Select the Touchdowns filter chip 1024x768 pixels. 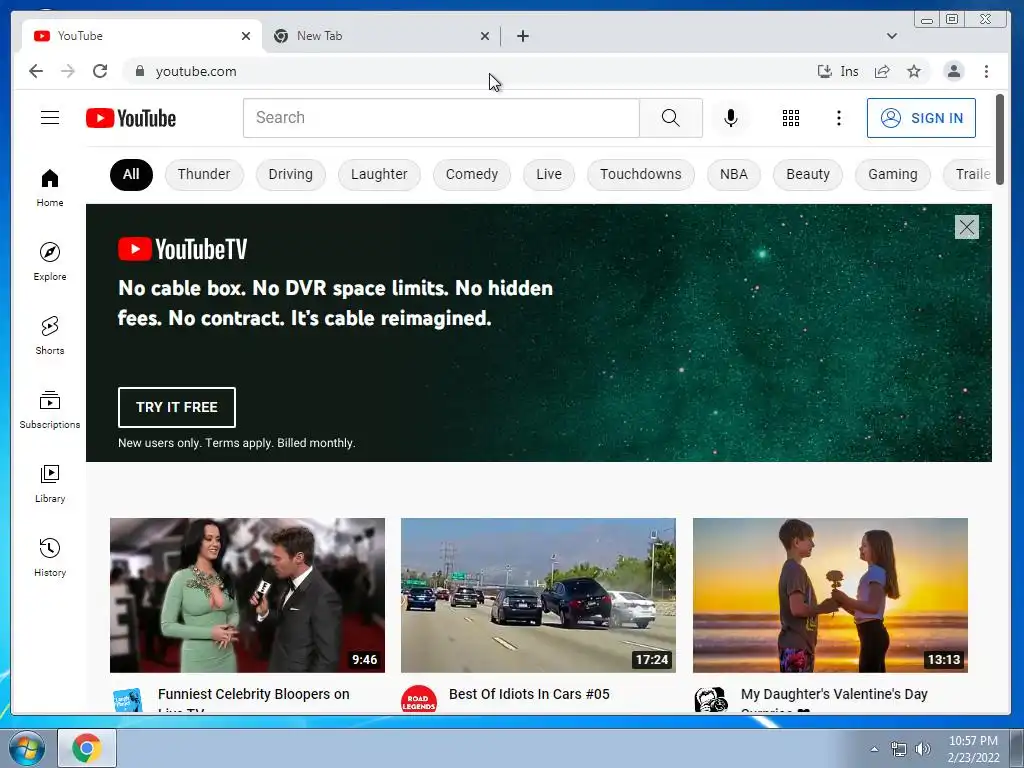pos(641,174)
